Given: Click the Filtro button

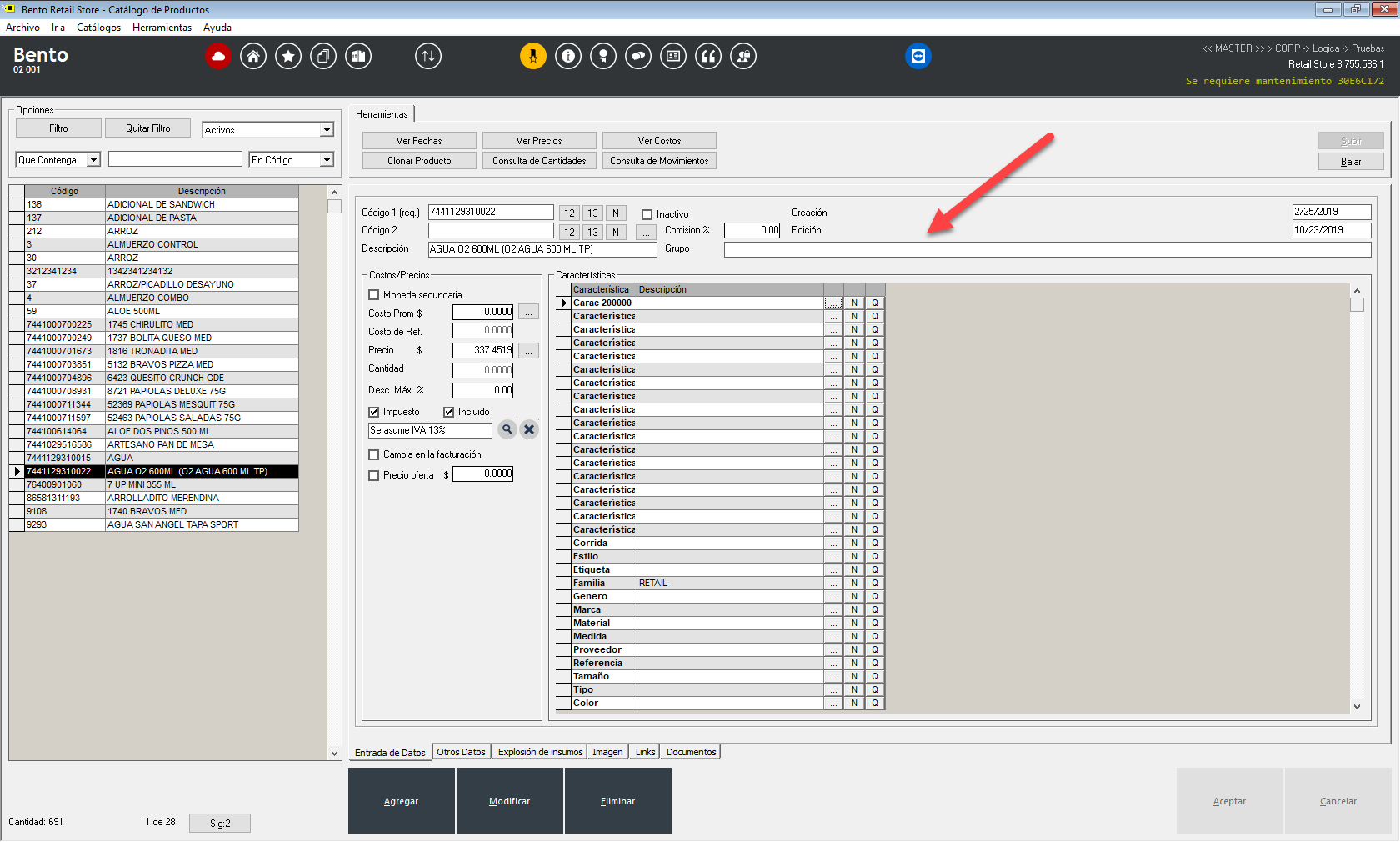Looking at the screenshot, I should [x=58, y=128].
